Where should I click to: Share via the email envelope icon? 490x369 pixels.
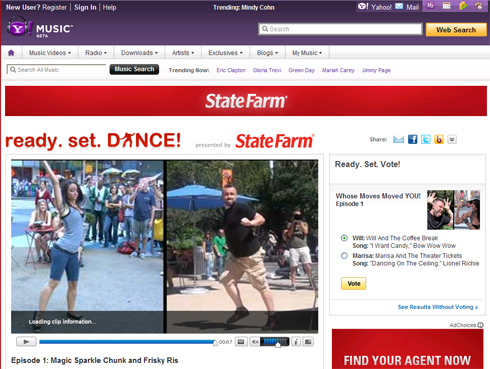pos(398,139)
